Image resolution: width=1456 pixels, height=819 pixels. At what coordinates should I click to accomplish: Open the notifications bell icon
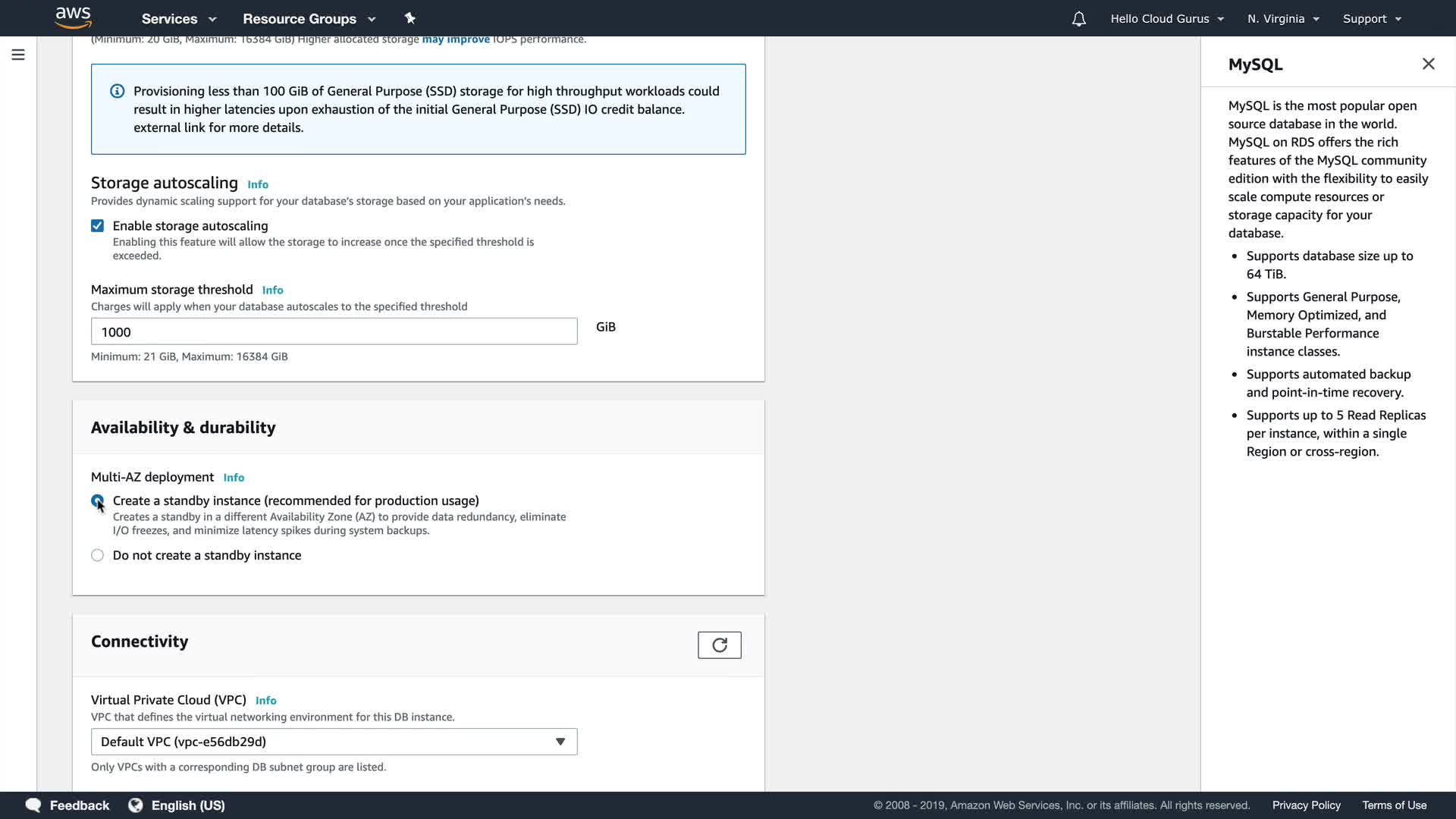(1078, 19)
